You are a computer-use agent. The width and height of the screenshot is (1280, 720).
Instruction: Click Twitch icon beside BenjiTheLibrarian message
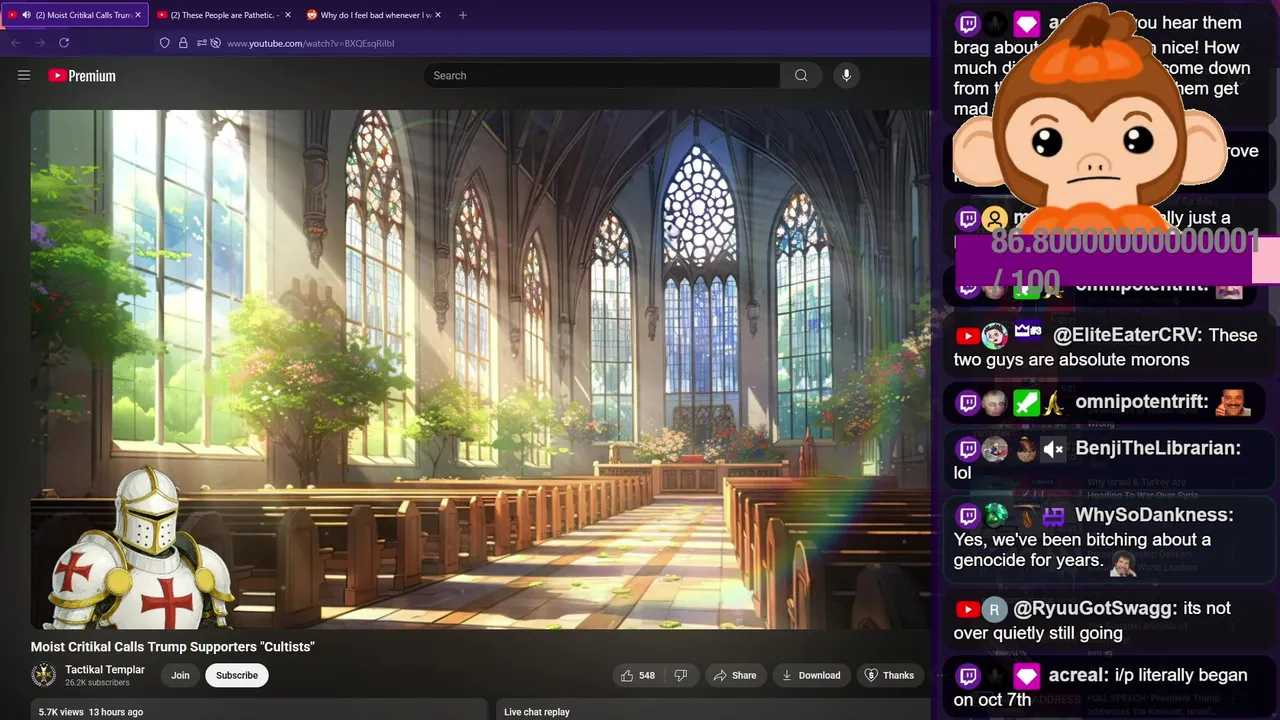[967, 449]
